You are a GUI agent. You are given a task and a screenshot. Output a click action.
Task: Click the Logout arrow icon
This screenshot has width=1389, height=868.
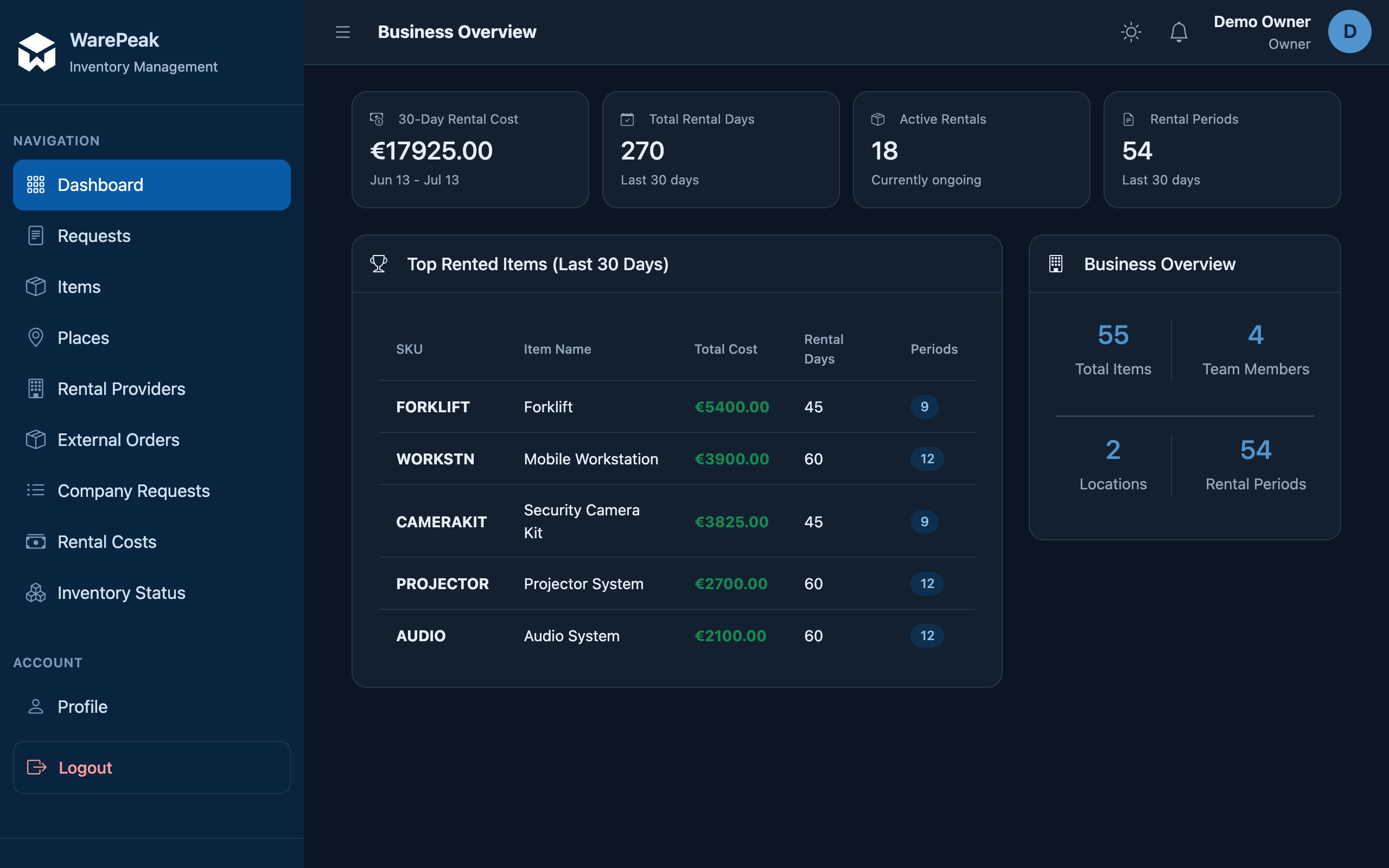click(37, 768)
